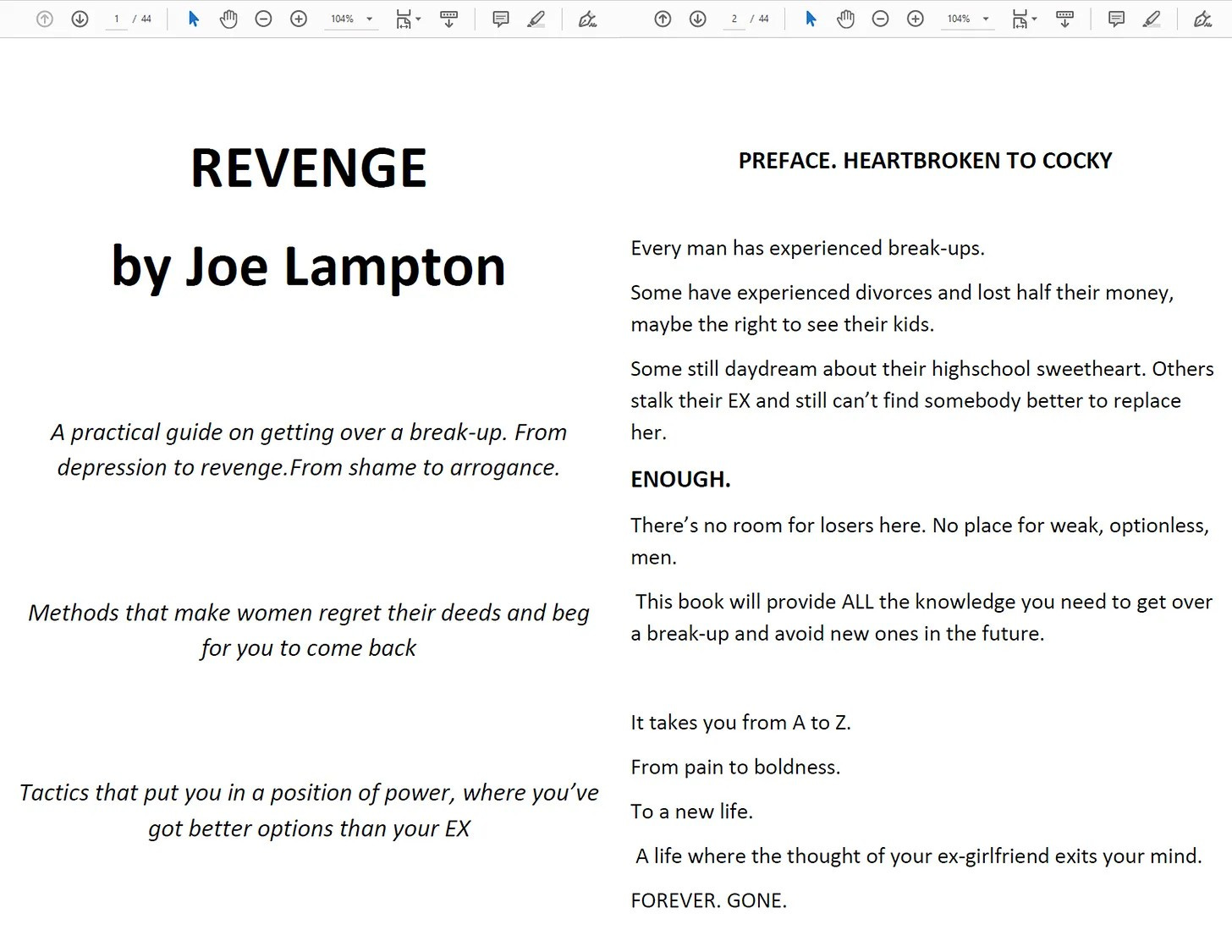This screenshot has width=1232, height=952.
Task: Click the italic line "for you to come back"
Action: click(309, 648)
